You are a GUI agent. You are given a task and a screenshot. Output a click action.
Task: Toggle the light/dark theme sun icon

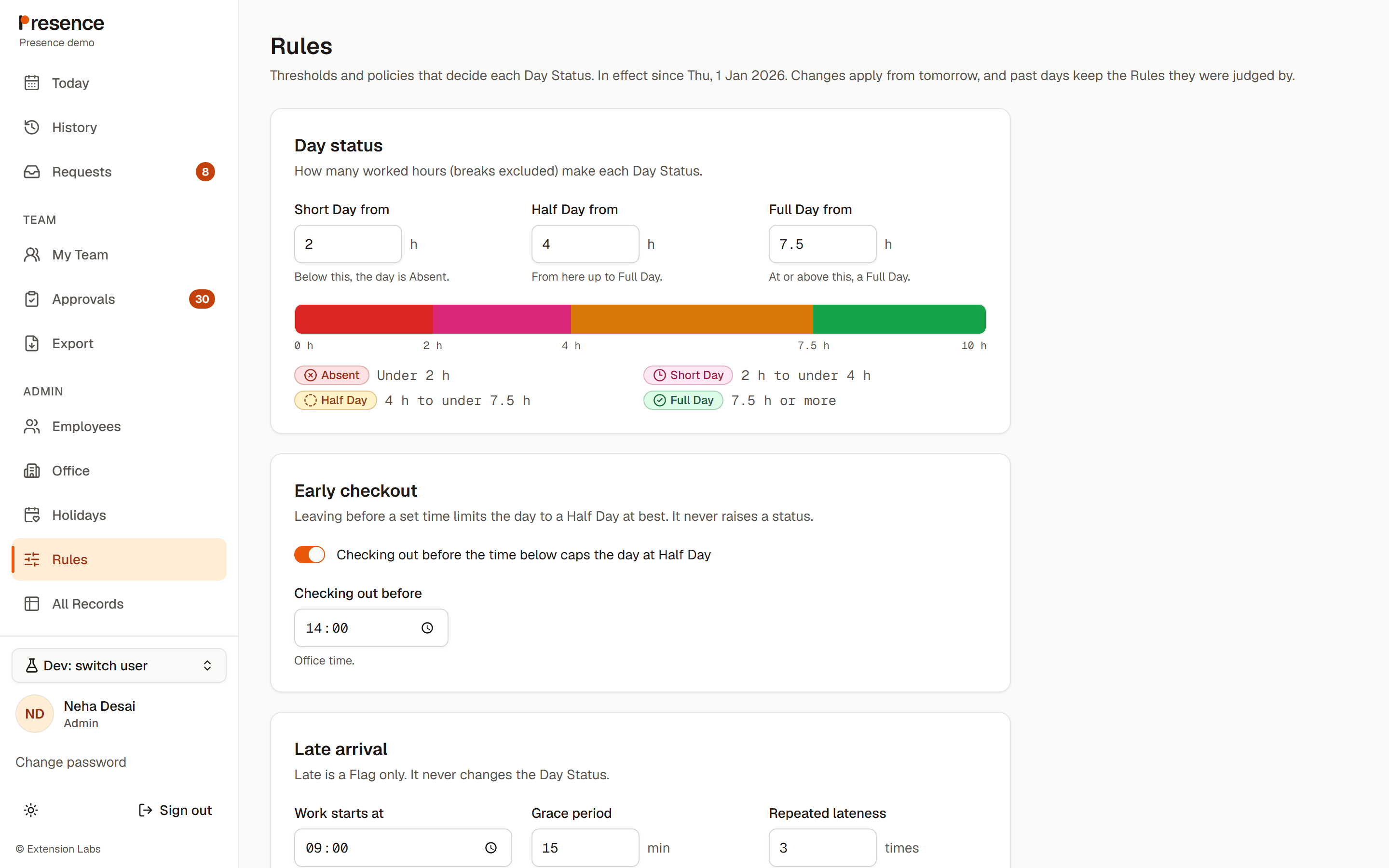click(31, 810)
